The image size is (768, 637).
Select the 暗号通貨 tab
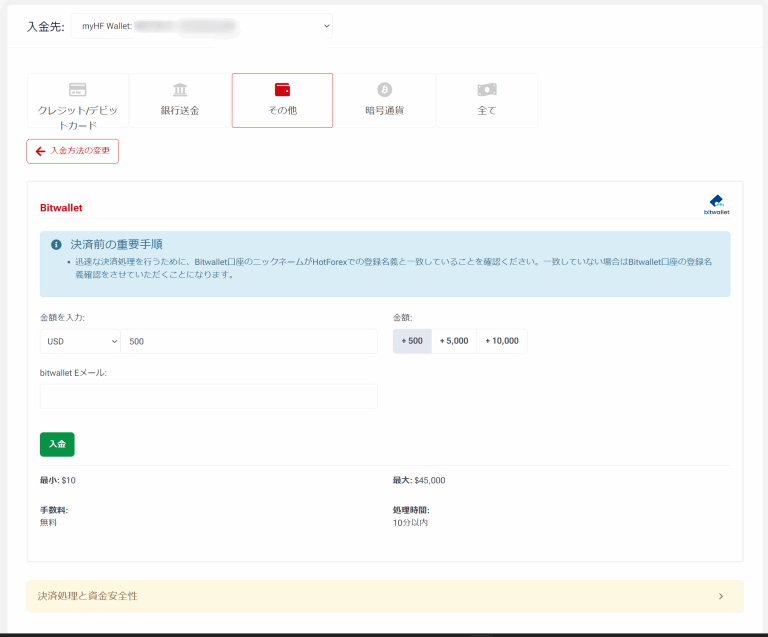coord(385,101)
